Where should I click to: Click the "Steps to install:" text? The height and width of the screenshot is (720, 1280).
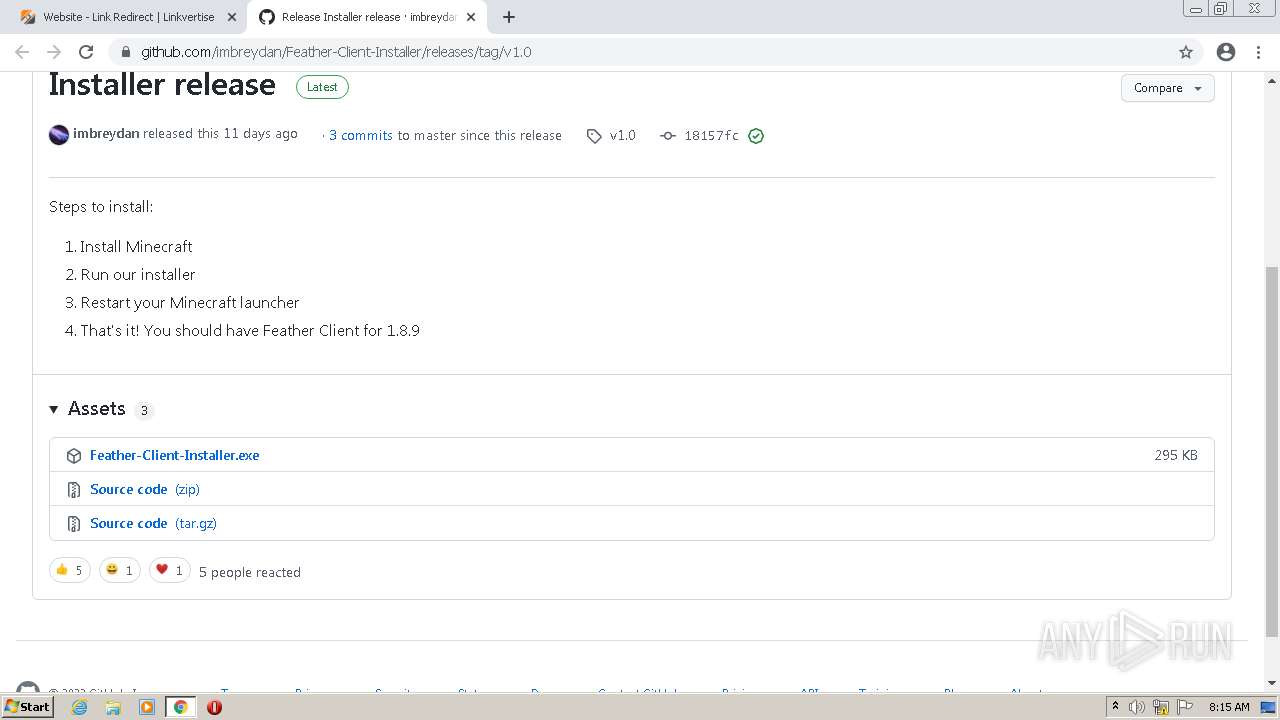101,207
